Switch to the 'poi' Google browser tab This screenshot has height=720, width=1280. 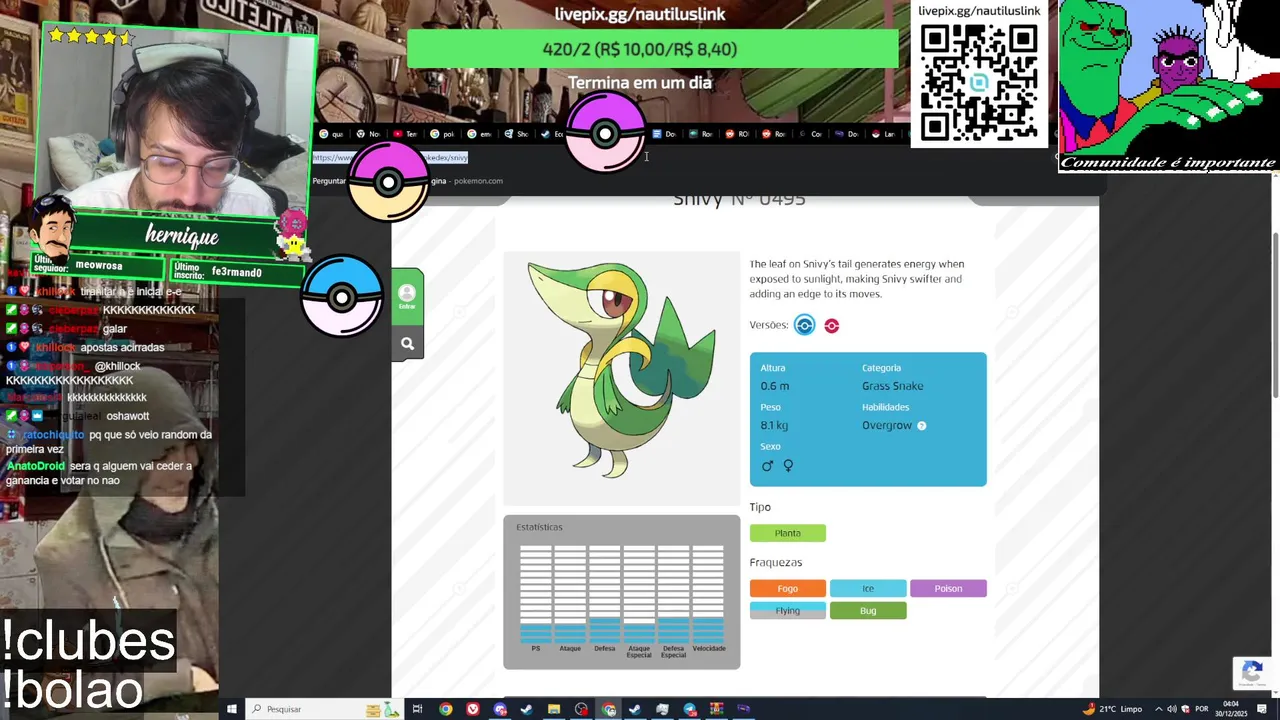point(443,134)
